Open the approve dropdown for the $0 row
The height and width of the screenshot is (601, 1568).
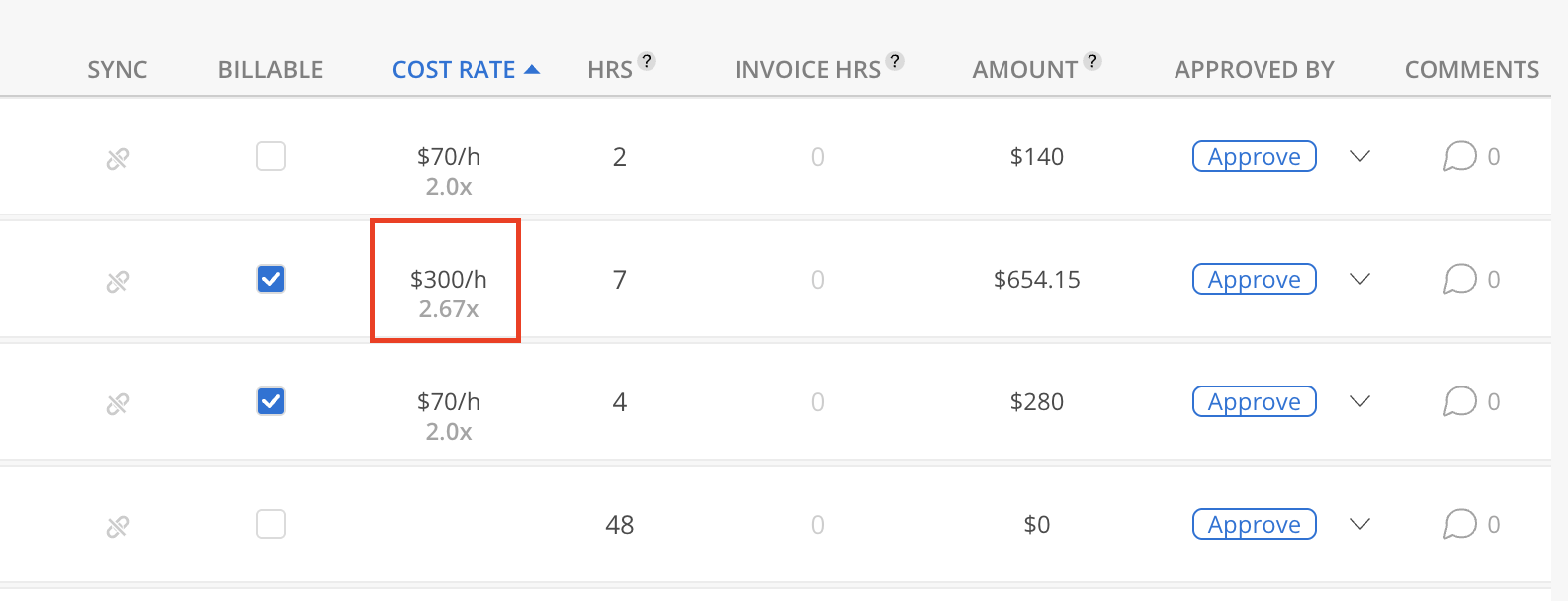pyautogui.click(x=1360, y=524)
